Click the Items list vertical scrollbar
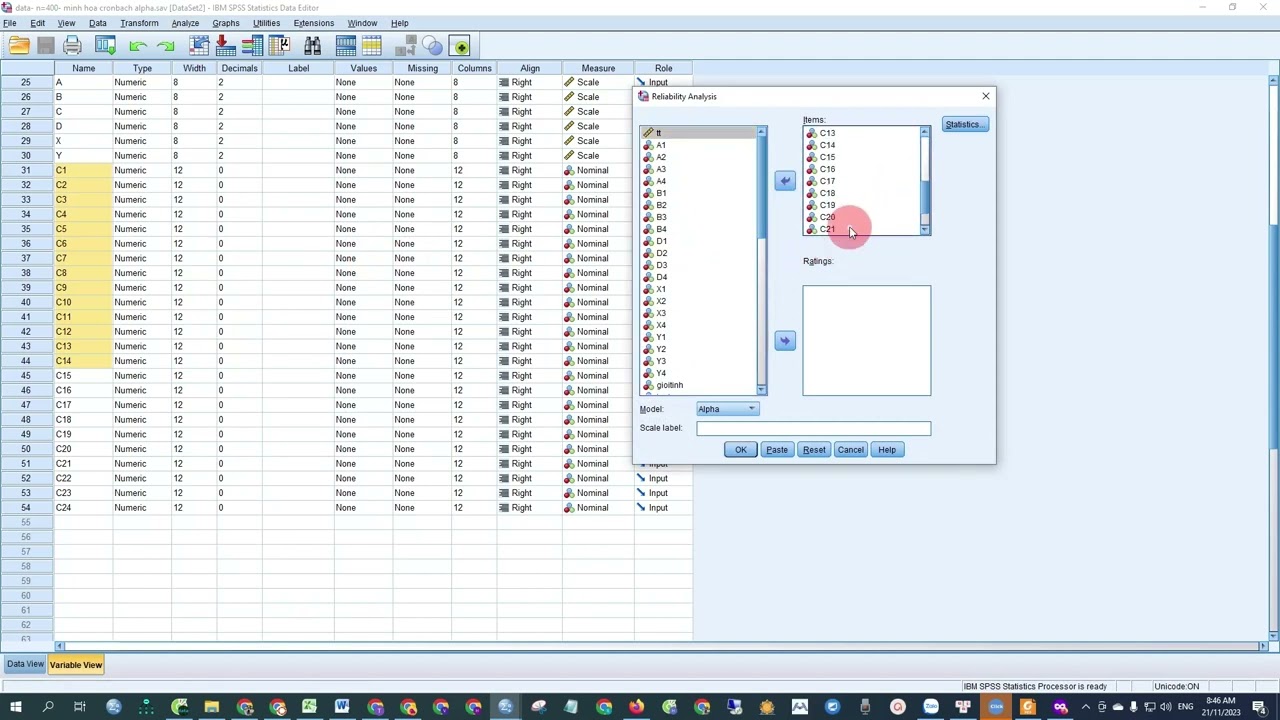The width and height of the screenshot is (1280, 720). pos(925,181)
